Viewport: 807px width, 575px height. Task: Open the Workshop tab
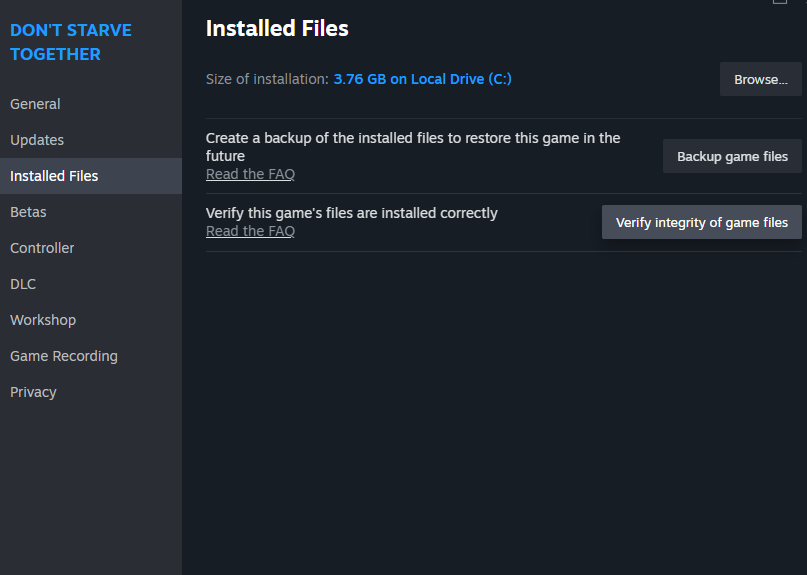[x=43, y=320]
